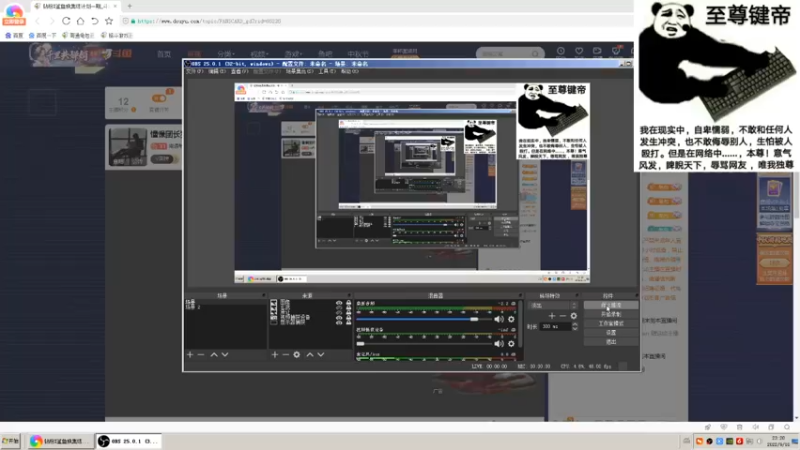
Task: Click the second mixer channel's volume slider handle
Action: 360,344
